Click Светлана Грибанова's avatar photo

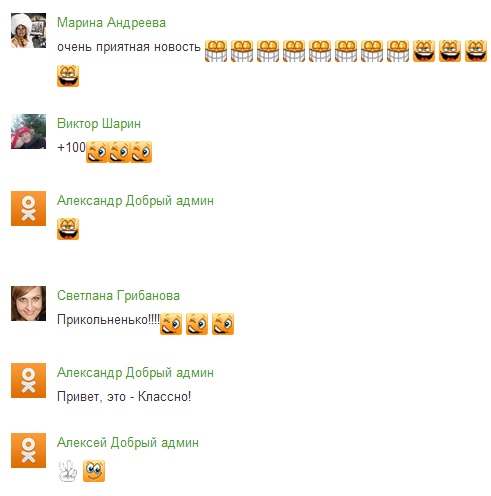click(28, 303)
